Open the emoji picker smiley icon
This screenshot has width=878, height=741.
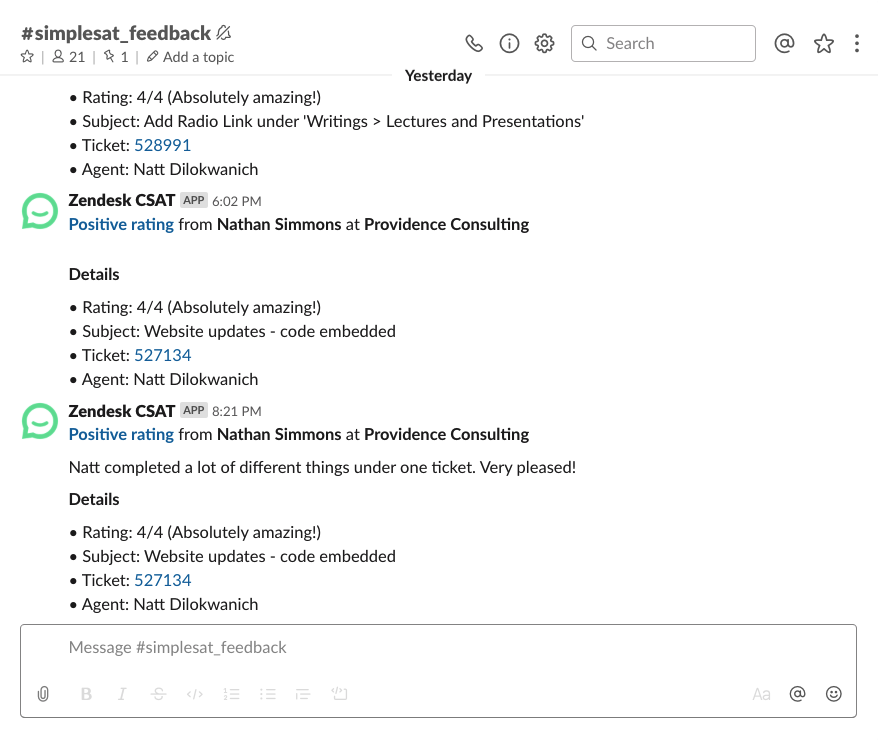tap(834, 694)
